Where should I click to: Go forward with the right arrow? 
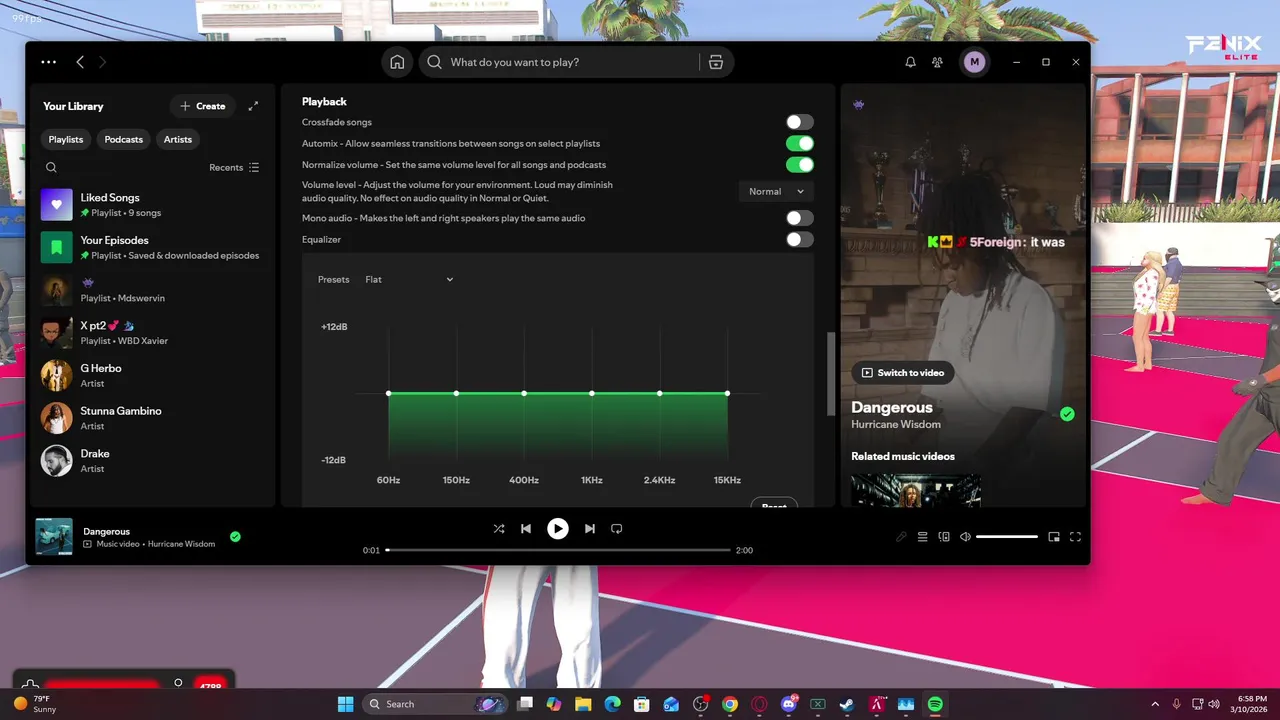[x=102, y=62]
